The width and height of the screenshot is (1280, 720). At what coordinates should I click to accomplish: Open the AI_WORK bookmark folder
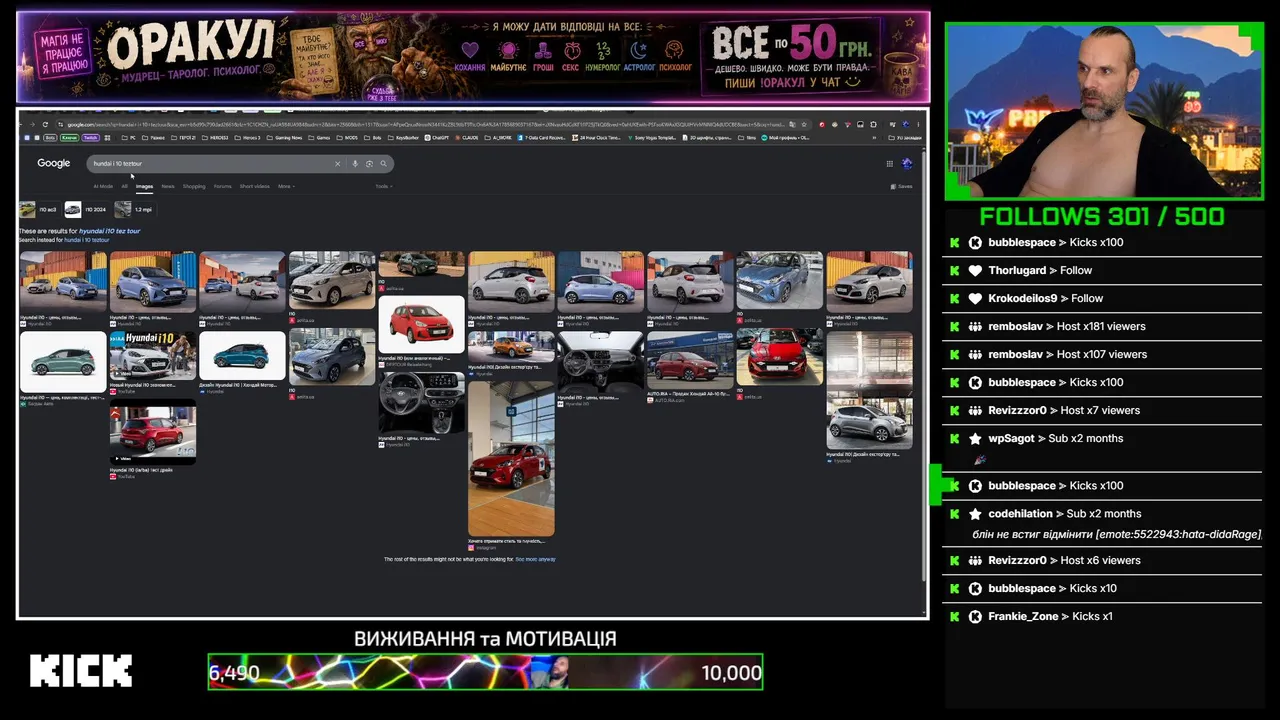pos(497,138)
